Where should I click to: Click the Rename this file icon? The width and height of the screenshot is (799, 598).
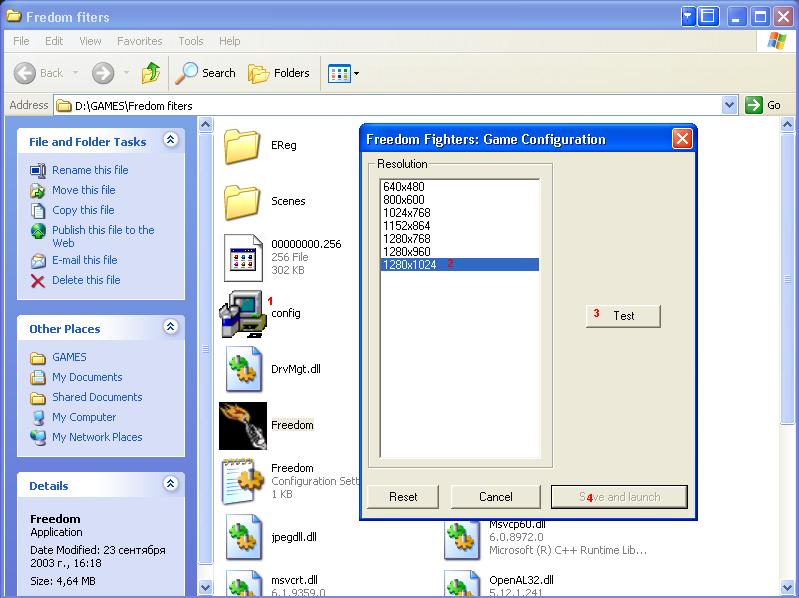(38, 170)
